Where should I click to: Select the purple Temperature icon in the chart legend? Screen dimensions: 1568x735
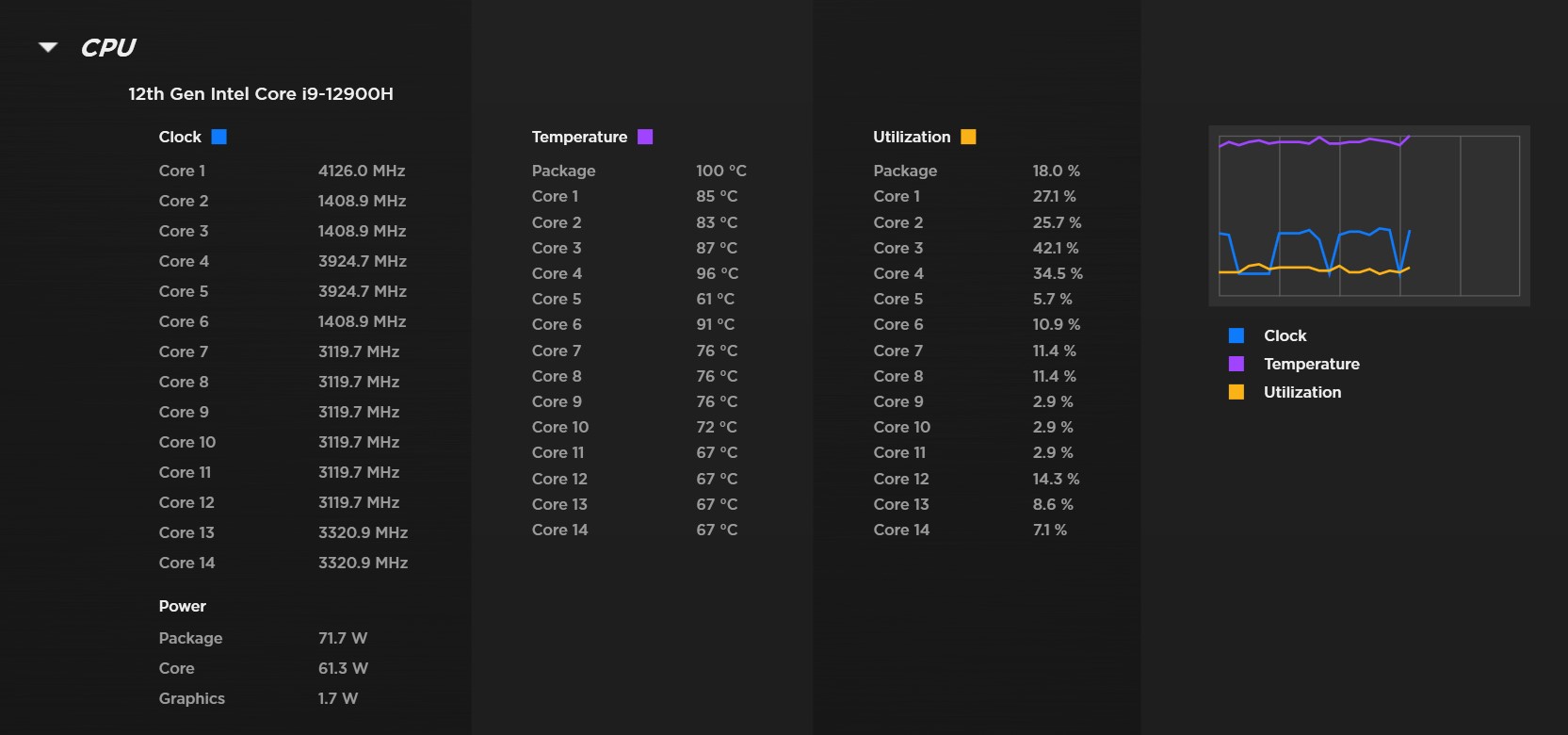[x=1237, y=363]
